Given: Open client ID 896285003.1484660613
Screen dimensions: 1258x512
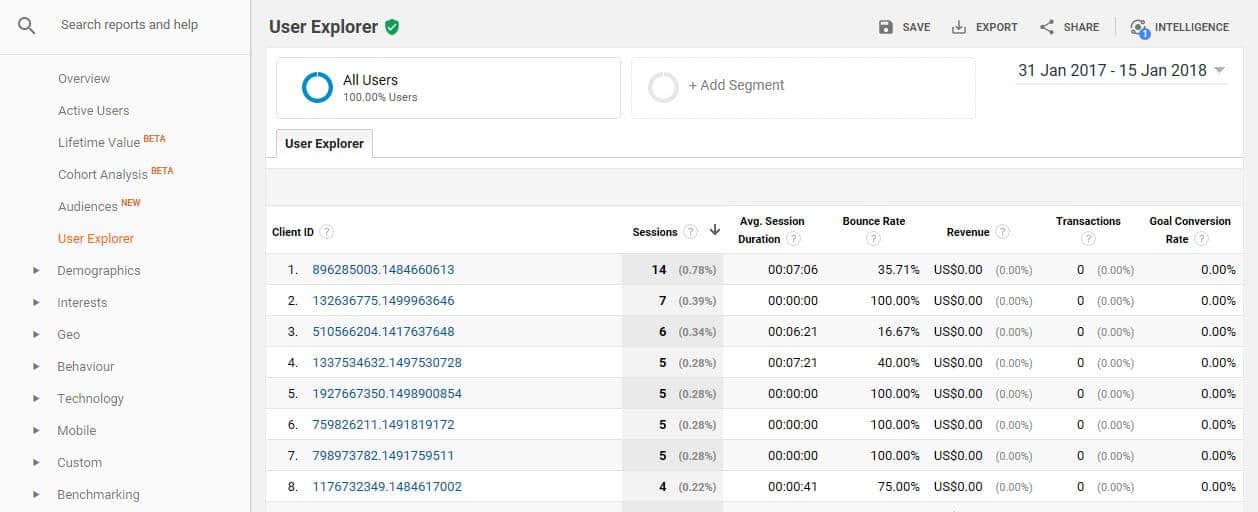Looking at the screenshot, I should [383, 270].
